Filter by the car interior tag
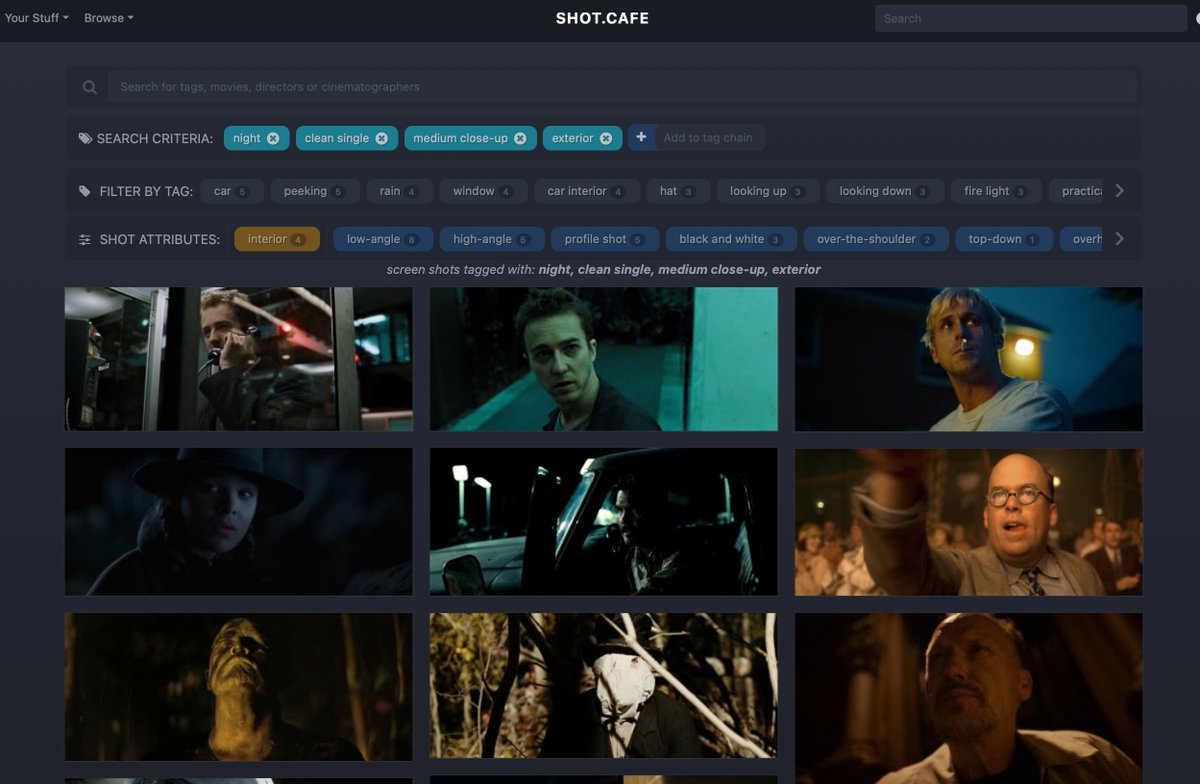The height and width of the screenshot is (784, 1200). (587, 191)
